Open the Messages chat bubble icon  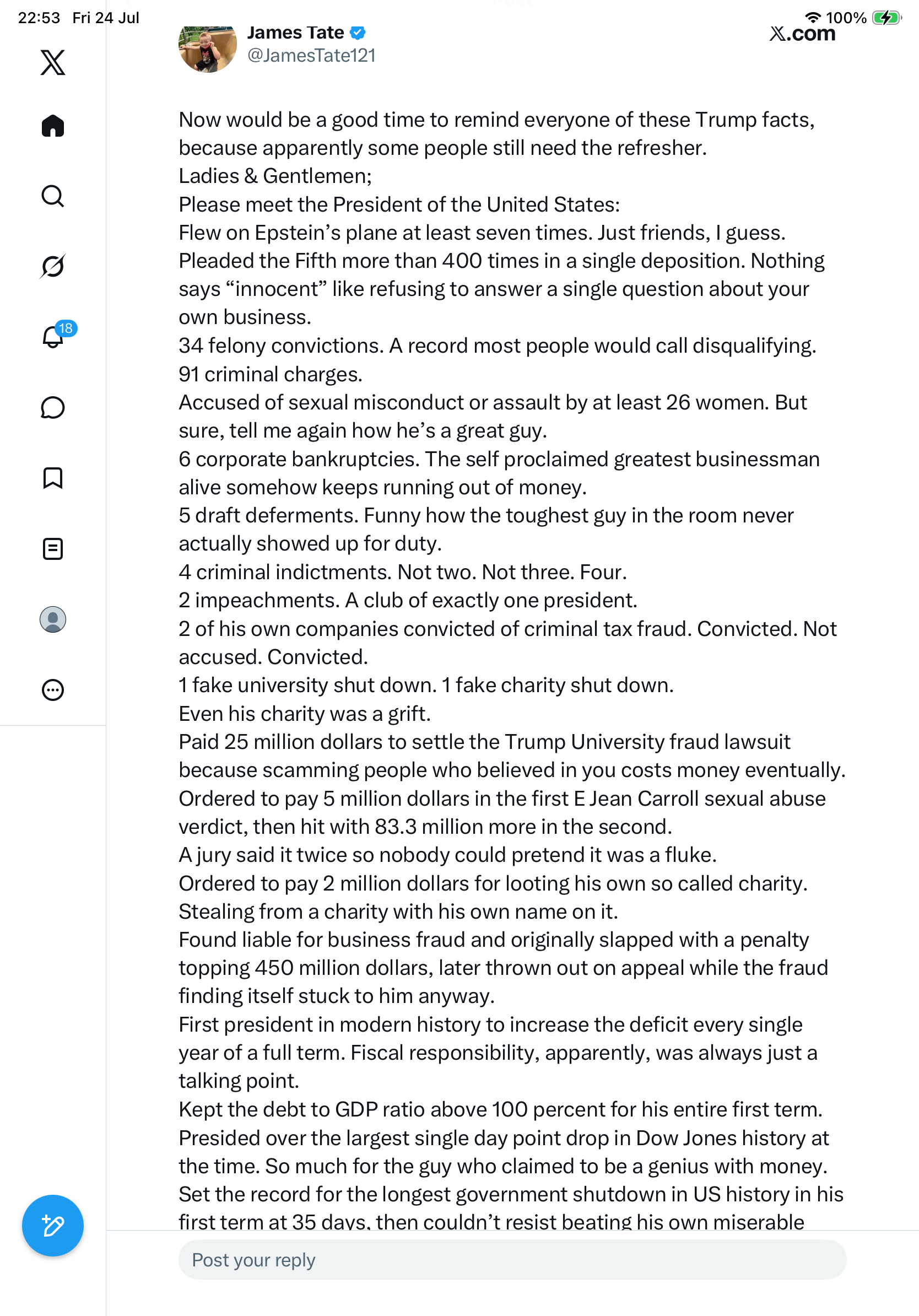(x=53, y=407)
